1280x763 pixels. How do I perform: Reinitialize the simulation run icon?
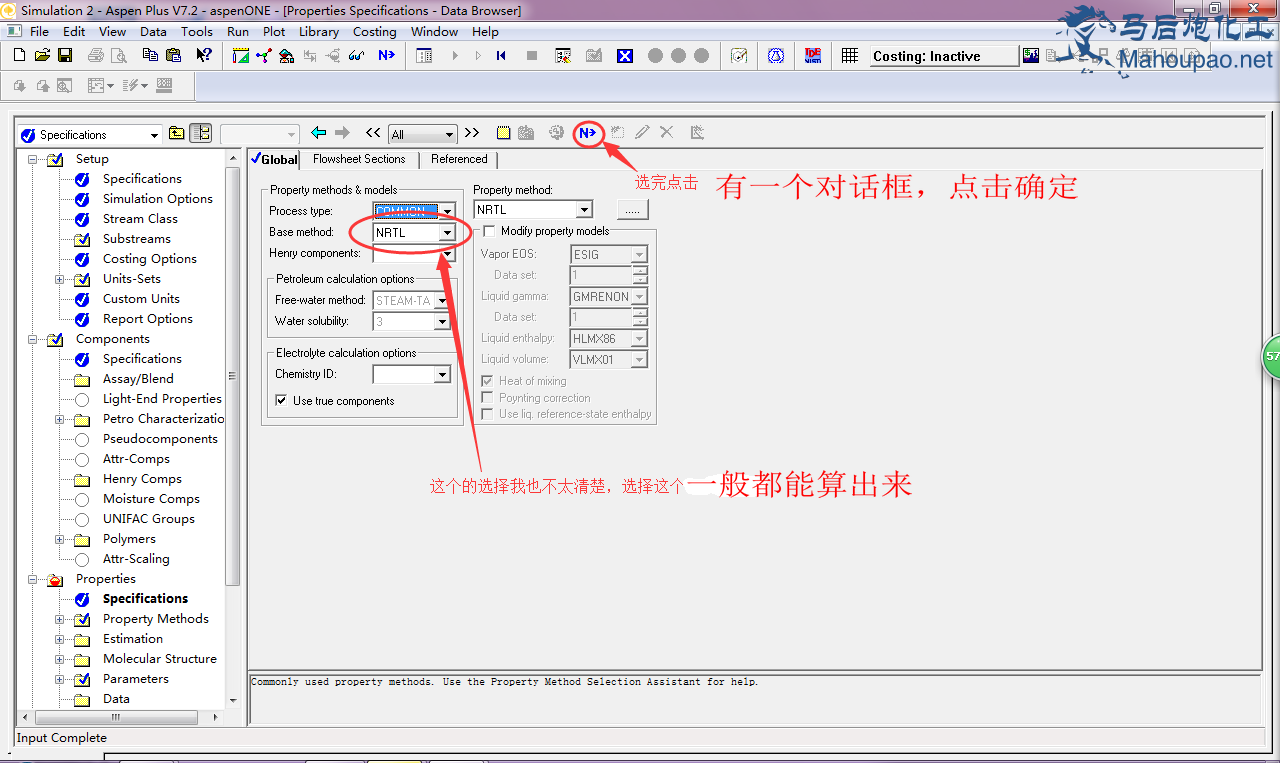pyautogui.click(x=501, y=56)
